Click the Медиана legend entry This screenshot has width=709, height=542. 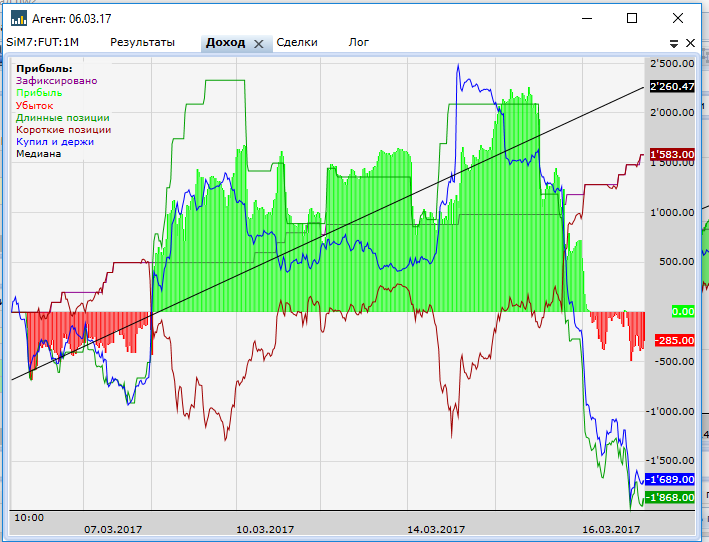click(x=38, y=154)
